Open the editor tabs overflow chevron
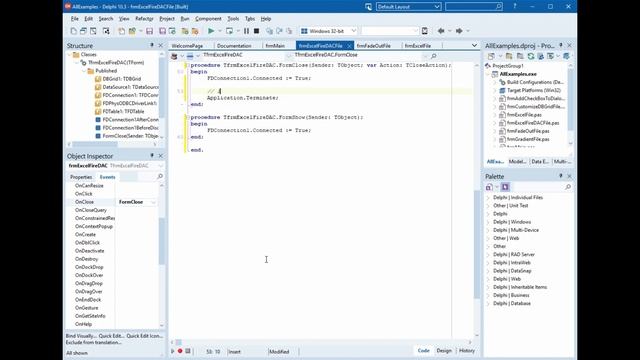 tap(474, 45)
